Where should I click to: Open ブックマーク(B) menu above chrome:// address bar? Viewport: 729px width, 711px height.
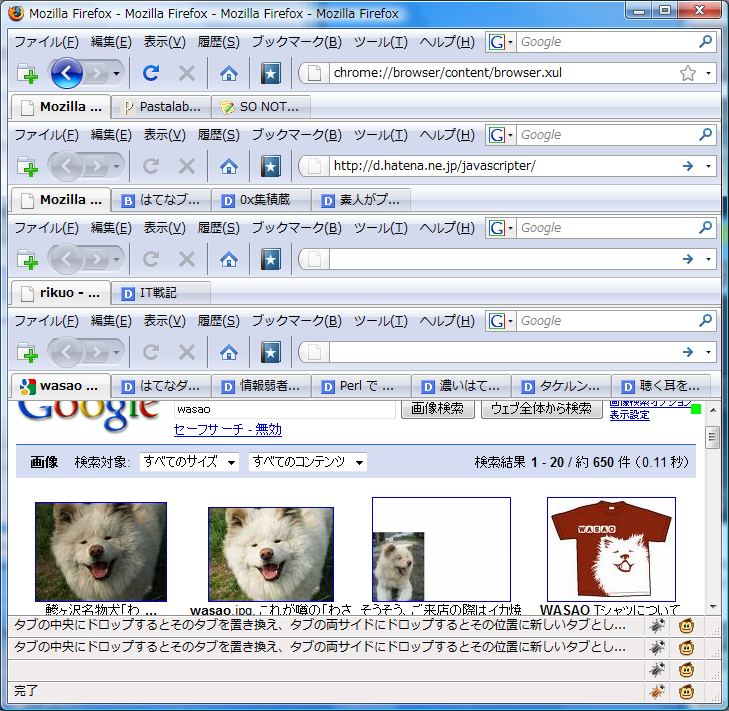coord(297,42)
